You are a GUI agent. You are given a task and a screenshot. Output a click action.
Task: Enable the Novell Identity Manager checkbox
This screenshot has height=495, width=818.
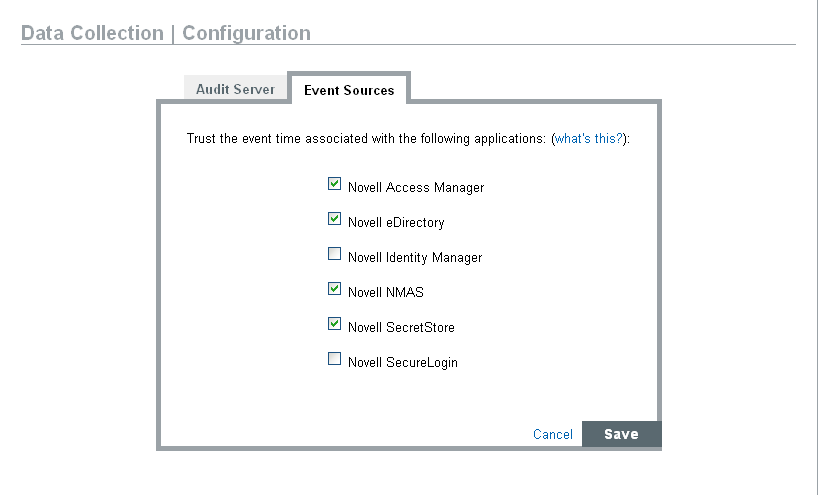click(x=334, y=254)
